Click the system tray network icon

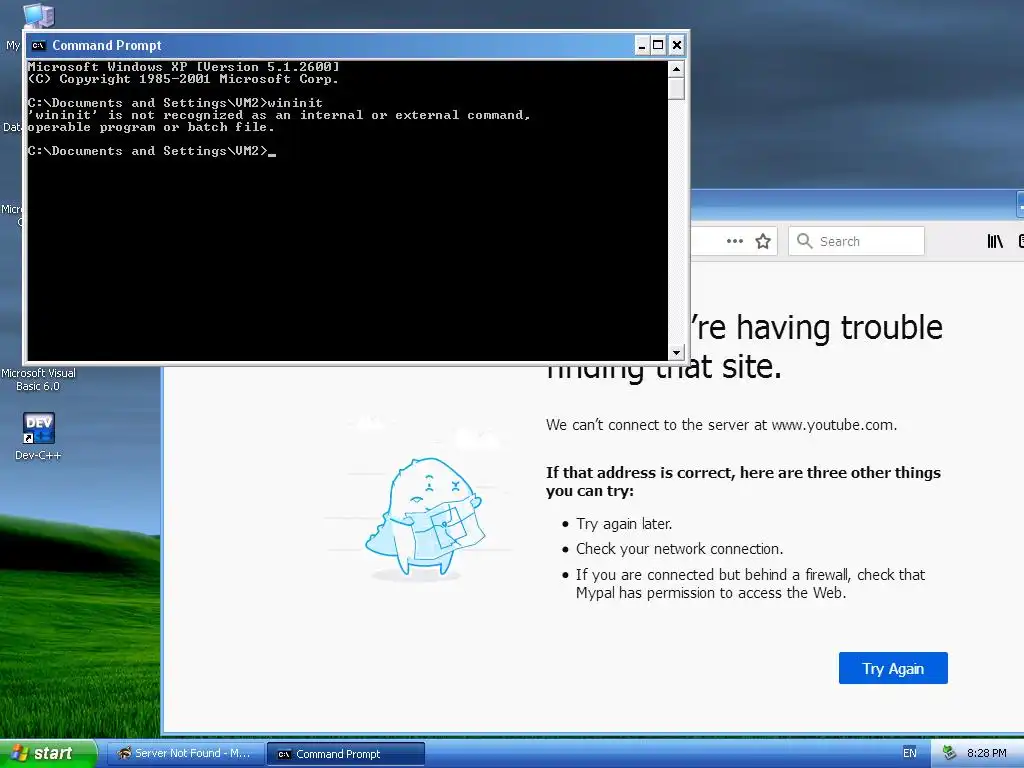(x=949, y=753)
